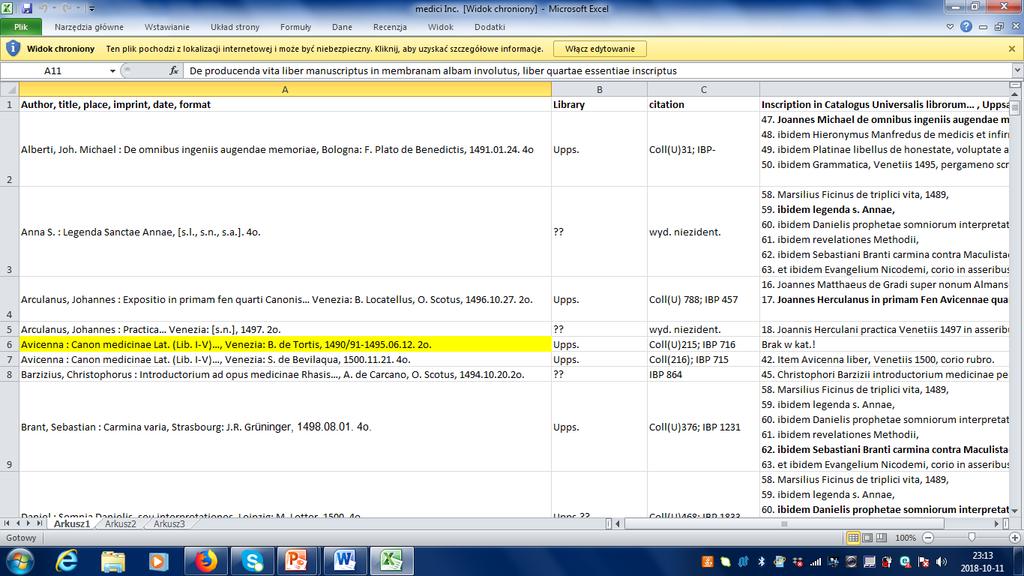This screenshot has height=576, width=1024.
Task: Open Word from the taskbar
Action: 344,561
